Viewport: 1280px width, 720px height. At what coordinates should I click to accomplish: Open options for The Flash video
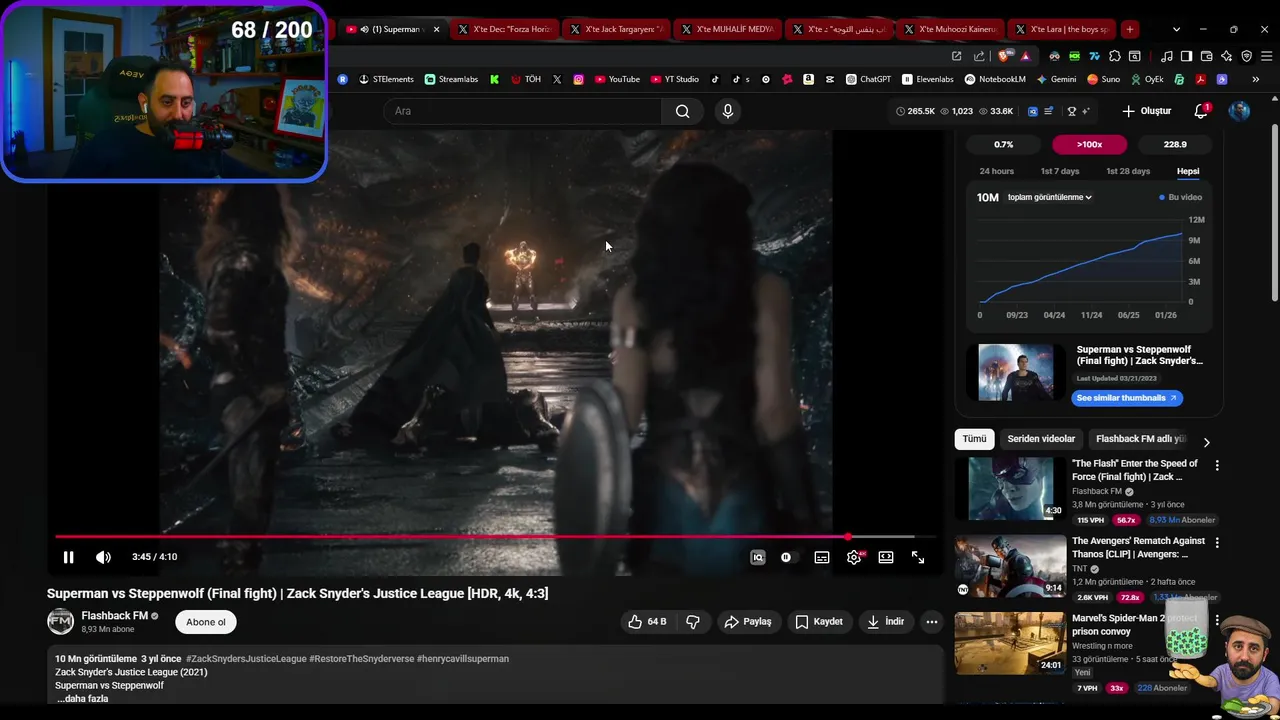(1217, 466)
